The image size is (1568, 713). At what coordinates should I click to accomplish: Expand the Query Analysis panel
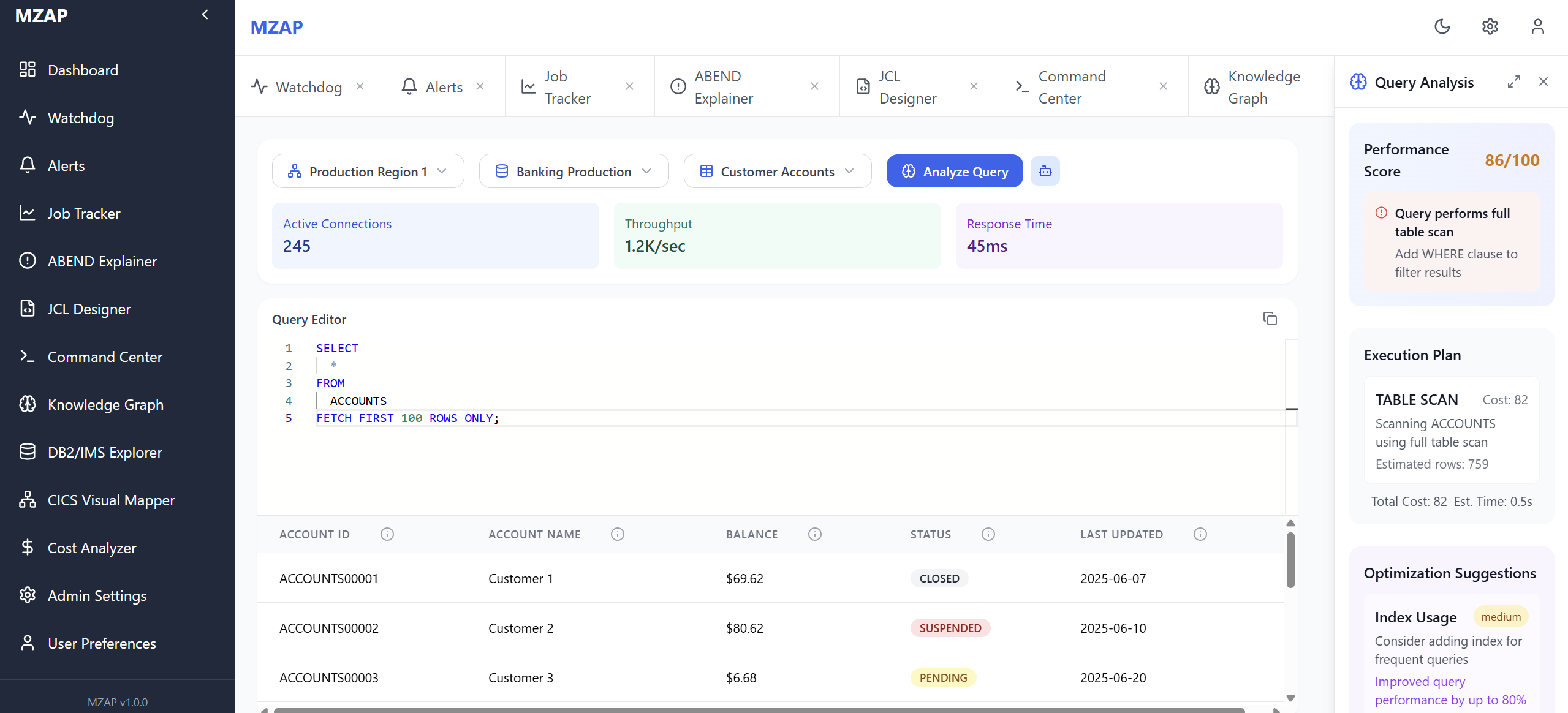click(x=1513, y=81)
